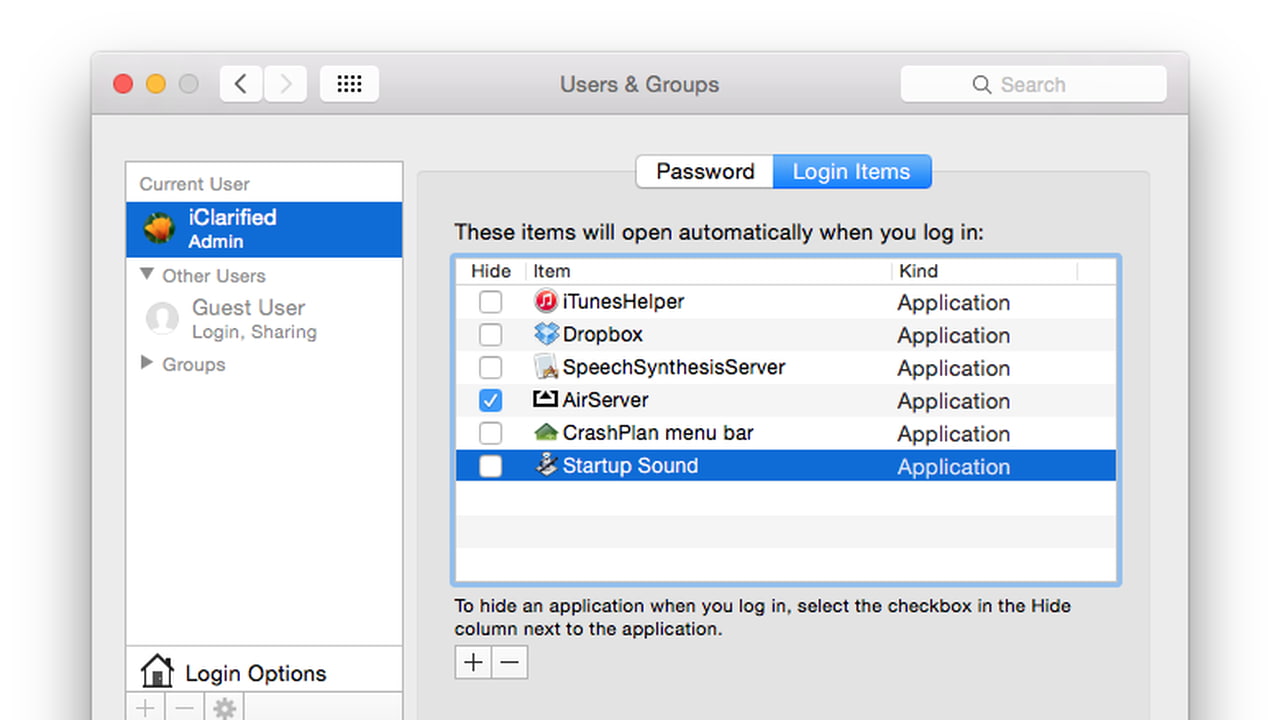The height and width of the screenshot is (720, 1280).
Task: Click the Groups label in sidebar
Action: click(x=194, y=364)
